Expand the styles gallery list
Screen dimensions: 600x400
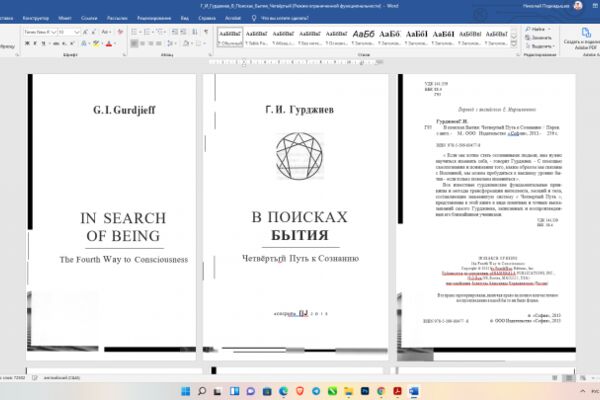(514, 44)
